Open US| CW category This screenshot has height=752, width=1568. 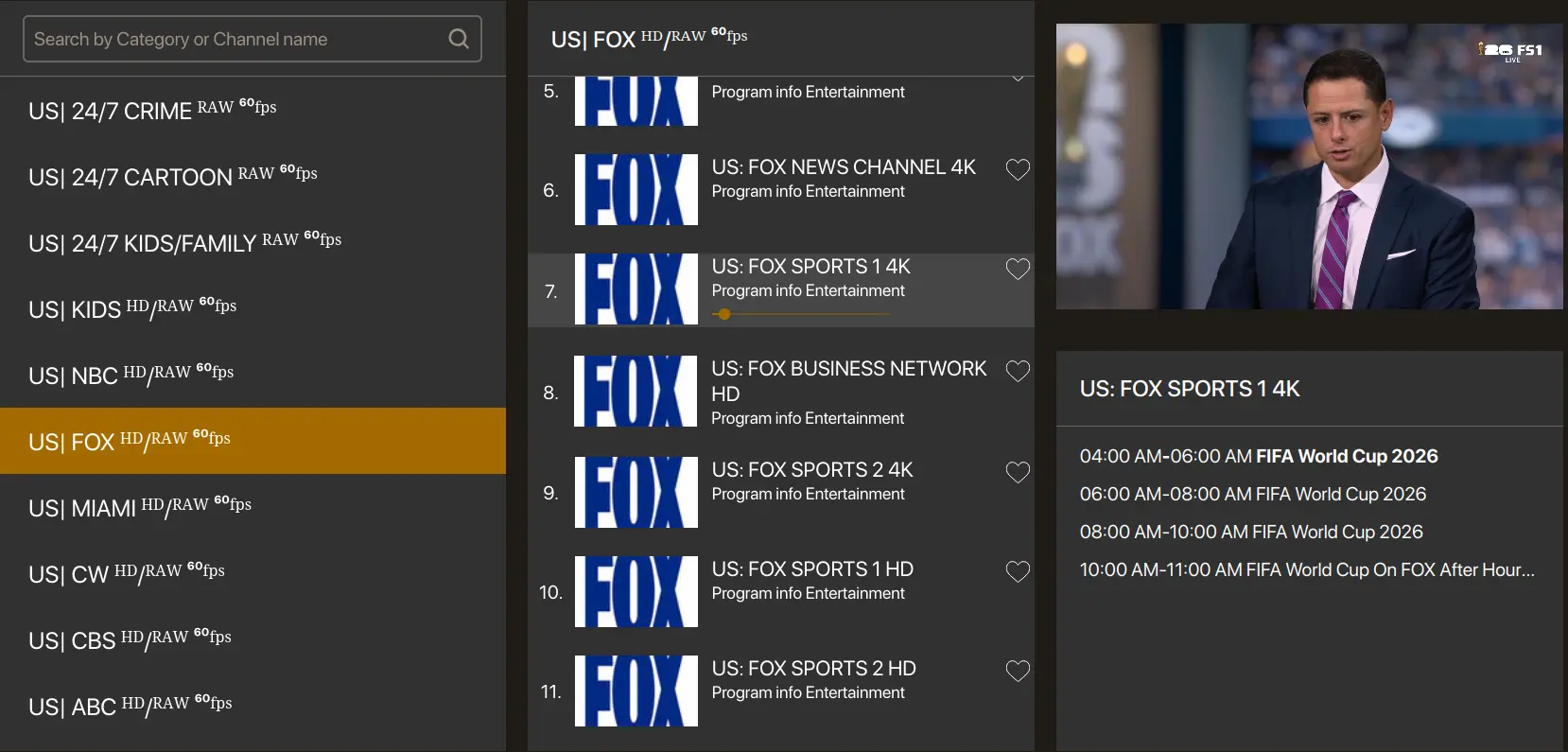click(253, 574)
